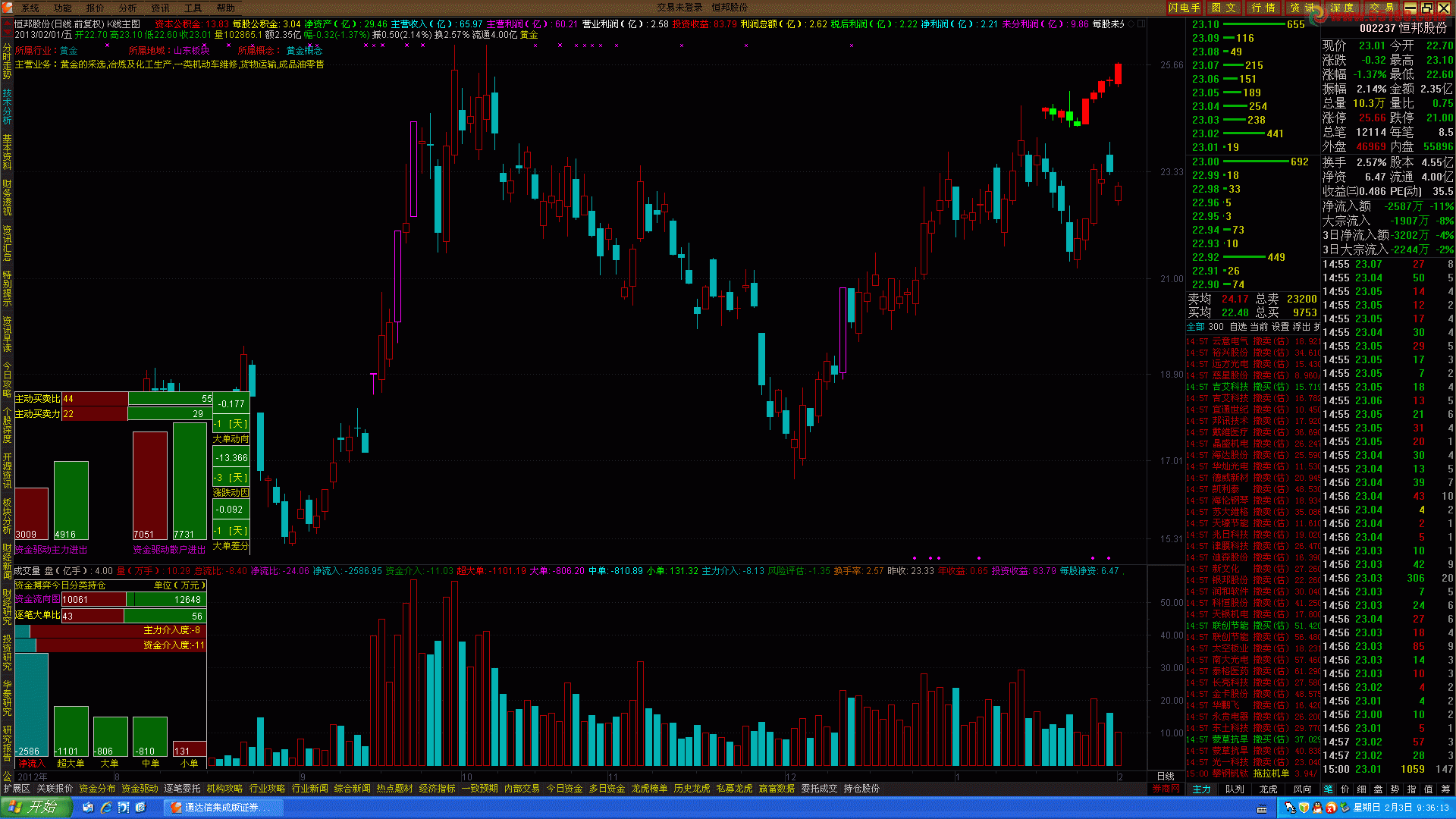
Task: Open the 系统 menu
Action: coord(29,8)
